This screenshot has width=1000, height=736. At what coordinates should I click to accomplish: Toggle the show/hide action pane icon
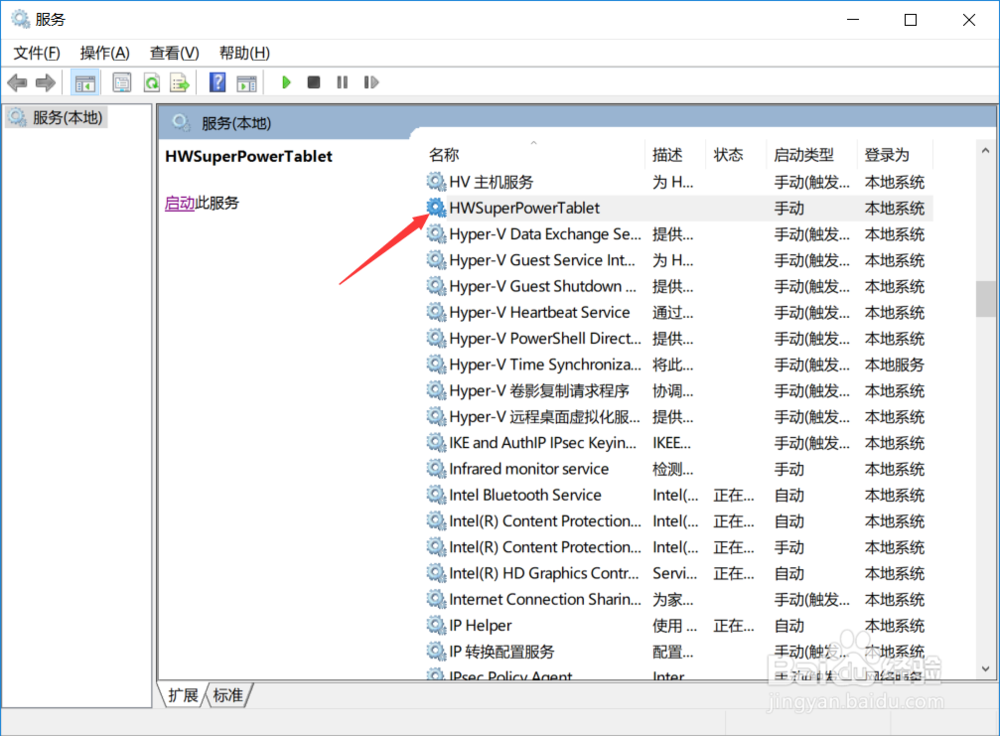246,82
